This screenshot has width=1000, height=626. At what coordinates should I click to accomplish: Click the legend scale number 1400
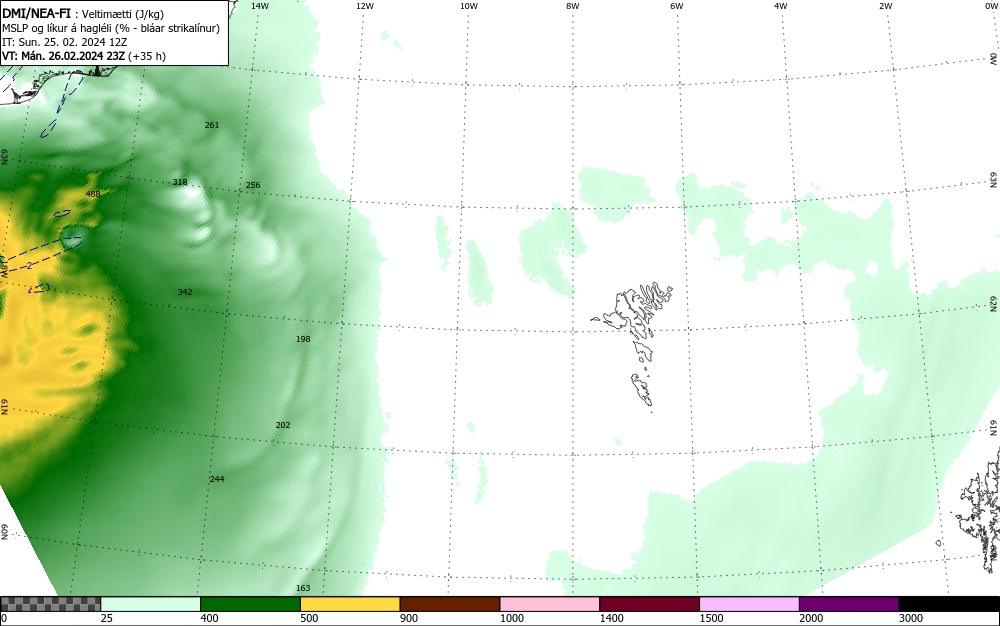pos(611,618)
